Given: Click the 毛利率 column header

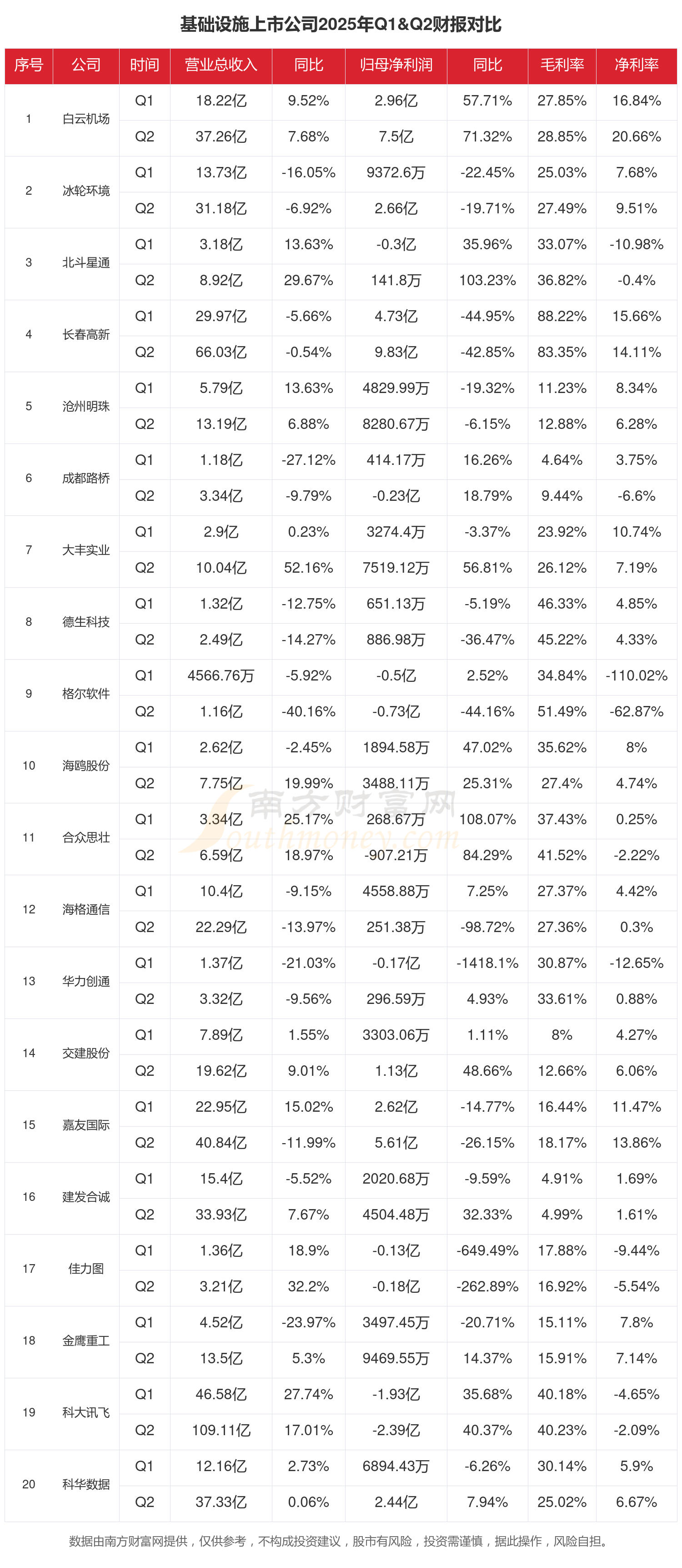Looking at the screenshot, I should 562,65.
